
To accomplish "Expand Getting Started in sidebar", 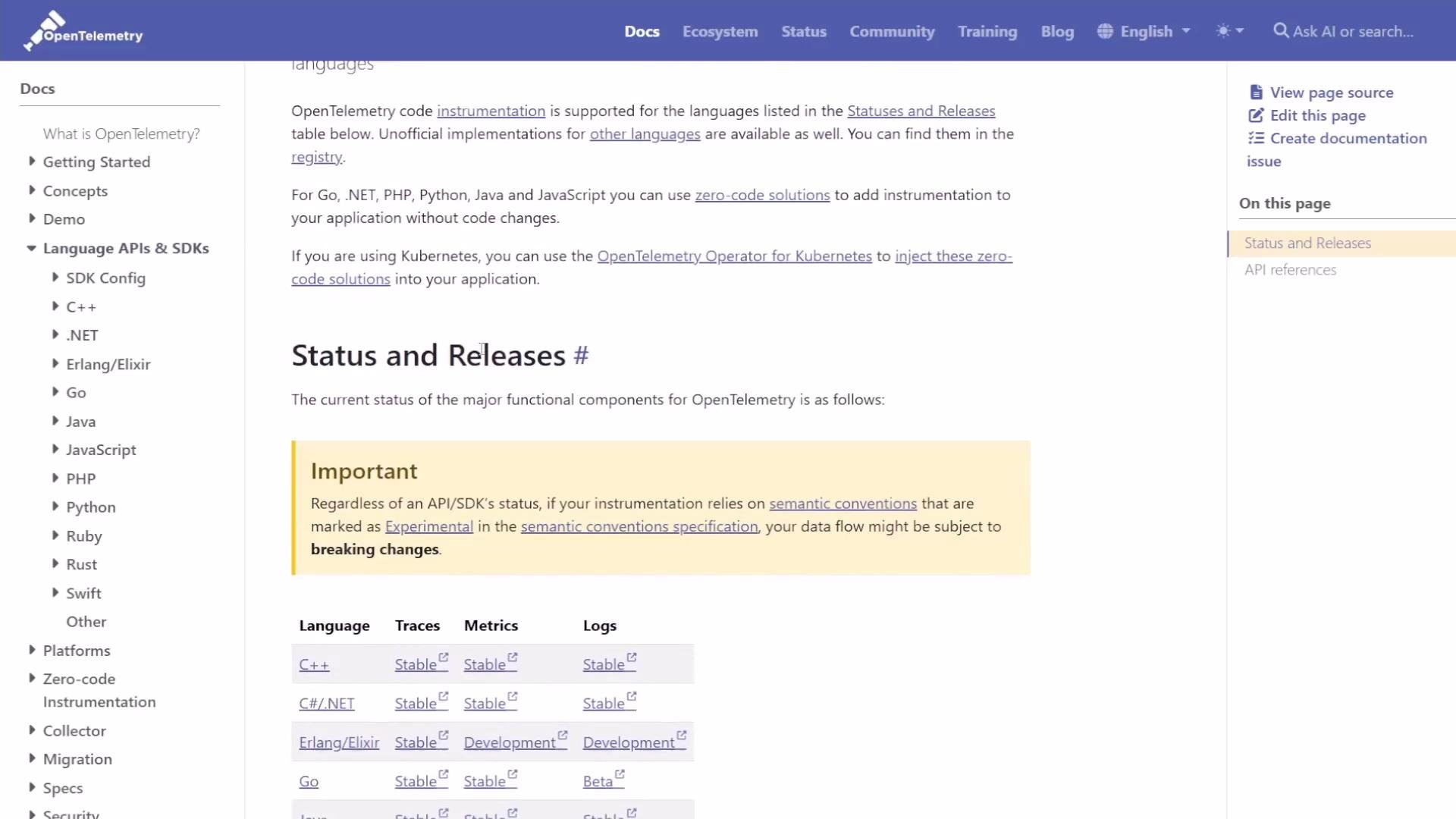I will pyautogui.click(x=31, y=161).
